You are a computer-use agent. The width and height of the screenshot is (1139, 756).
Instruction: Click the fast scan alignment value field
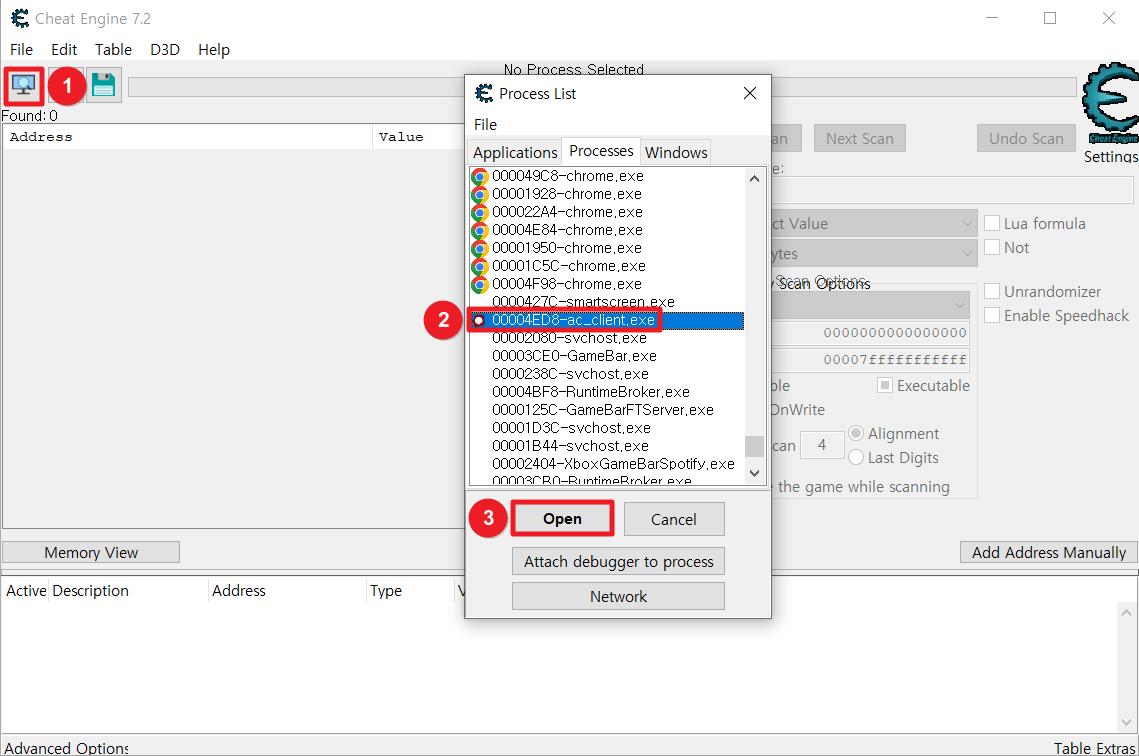pos(822,444)
